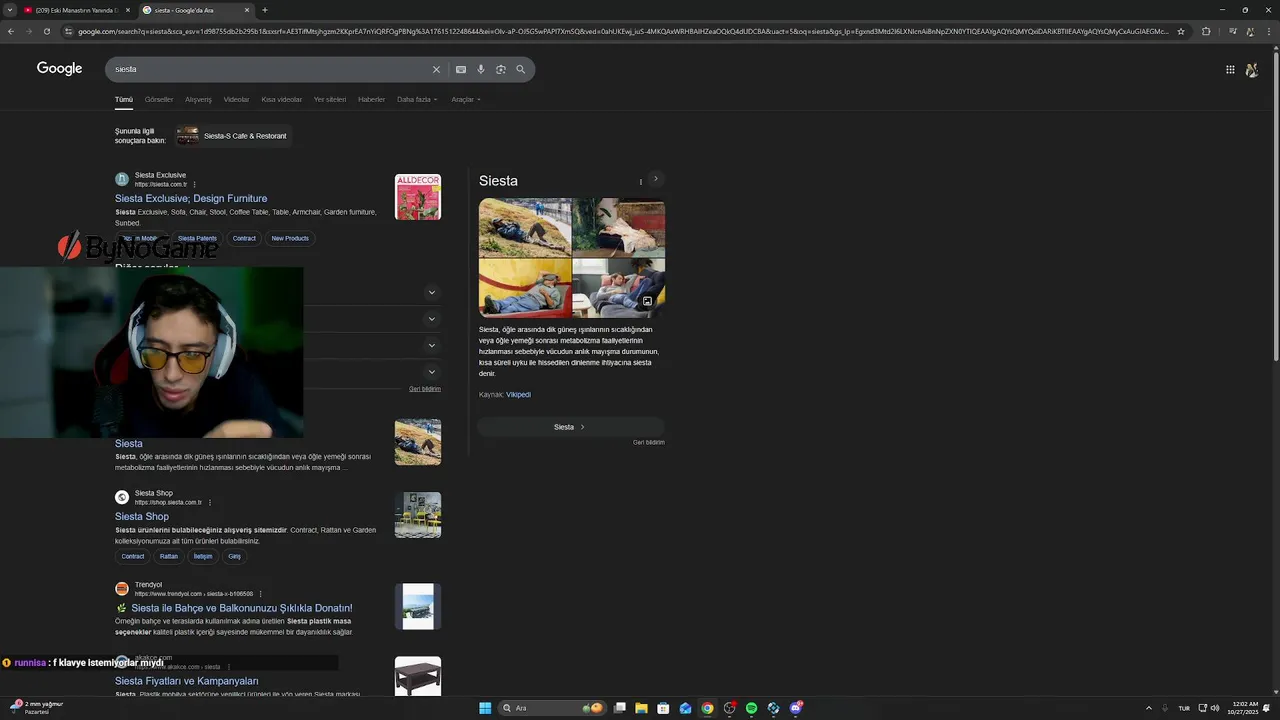Click the Rattan chip under Siesta Shop
This screenshot has height=720, width=1280.
click(x=168, y=556)
